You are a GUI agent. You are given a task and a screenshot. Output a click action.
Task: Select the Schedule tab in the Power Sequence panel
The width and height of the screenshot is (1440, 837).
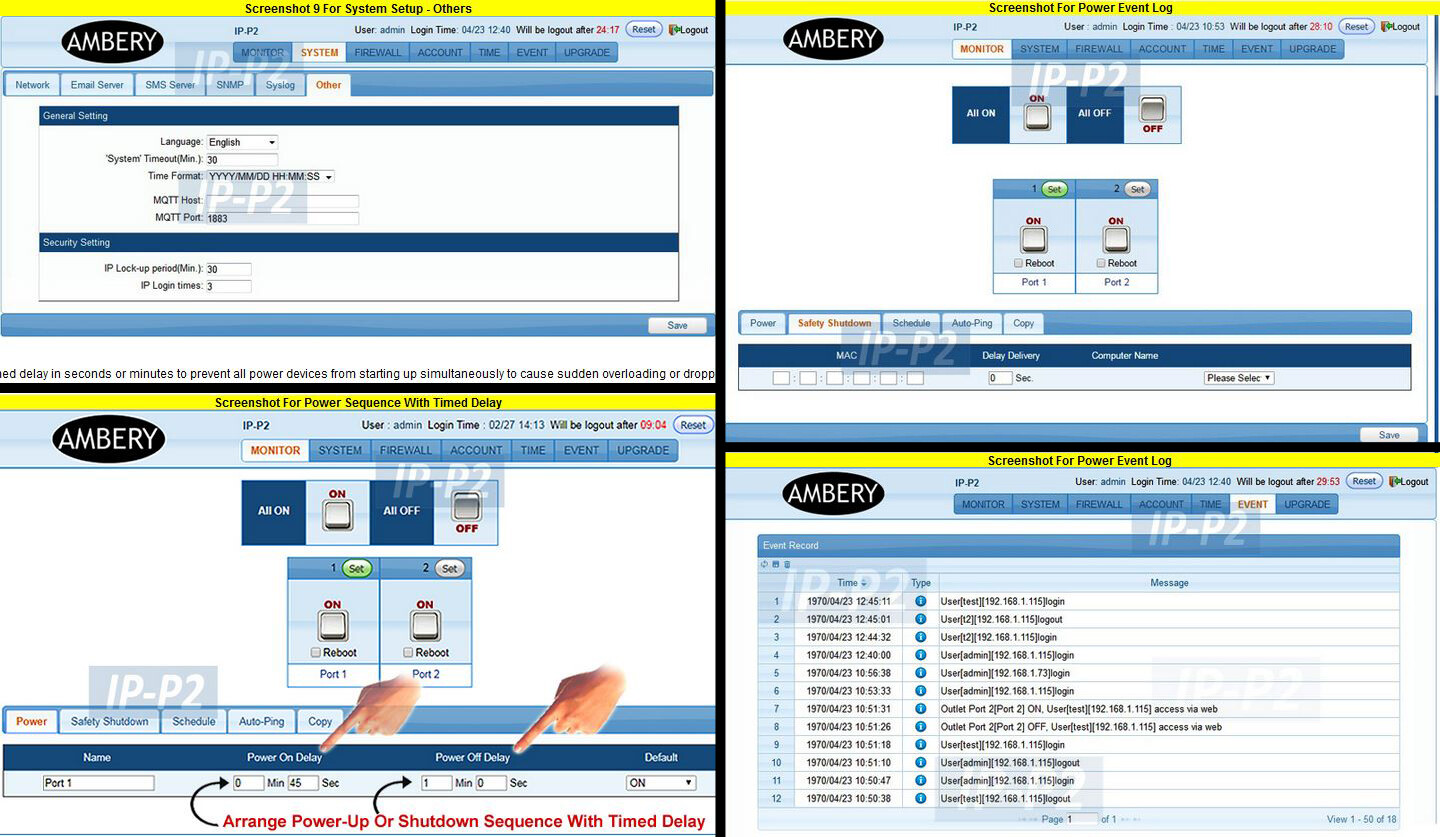pos(194,721)
